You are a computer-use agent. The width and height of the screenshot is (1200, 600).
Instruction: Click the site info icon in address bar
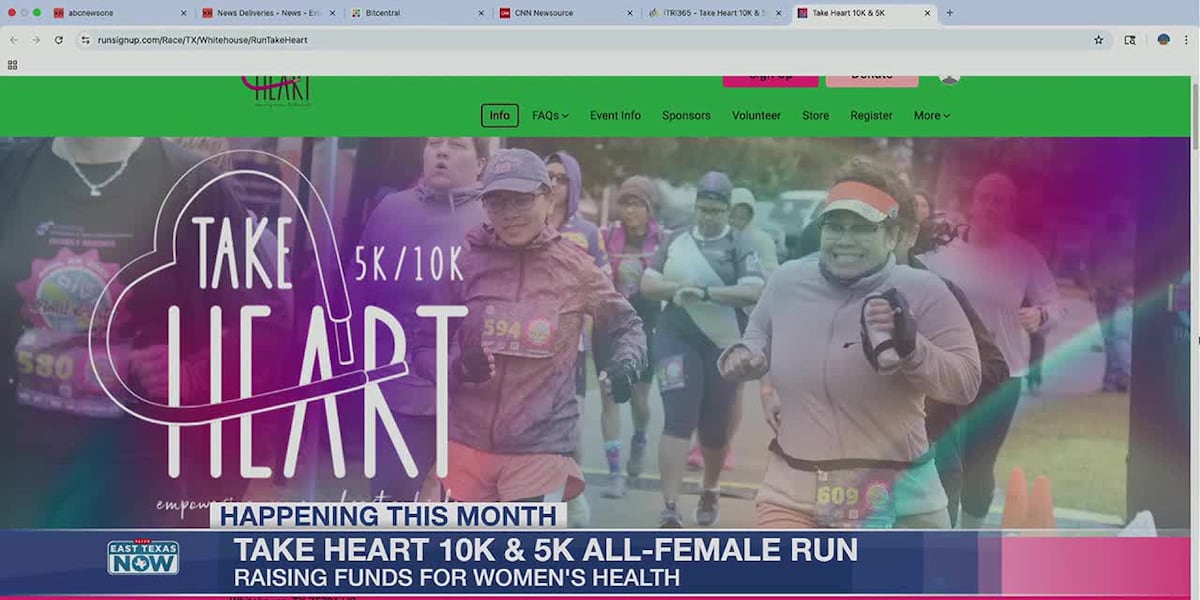85,40
